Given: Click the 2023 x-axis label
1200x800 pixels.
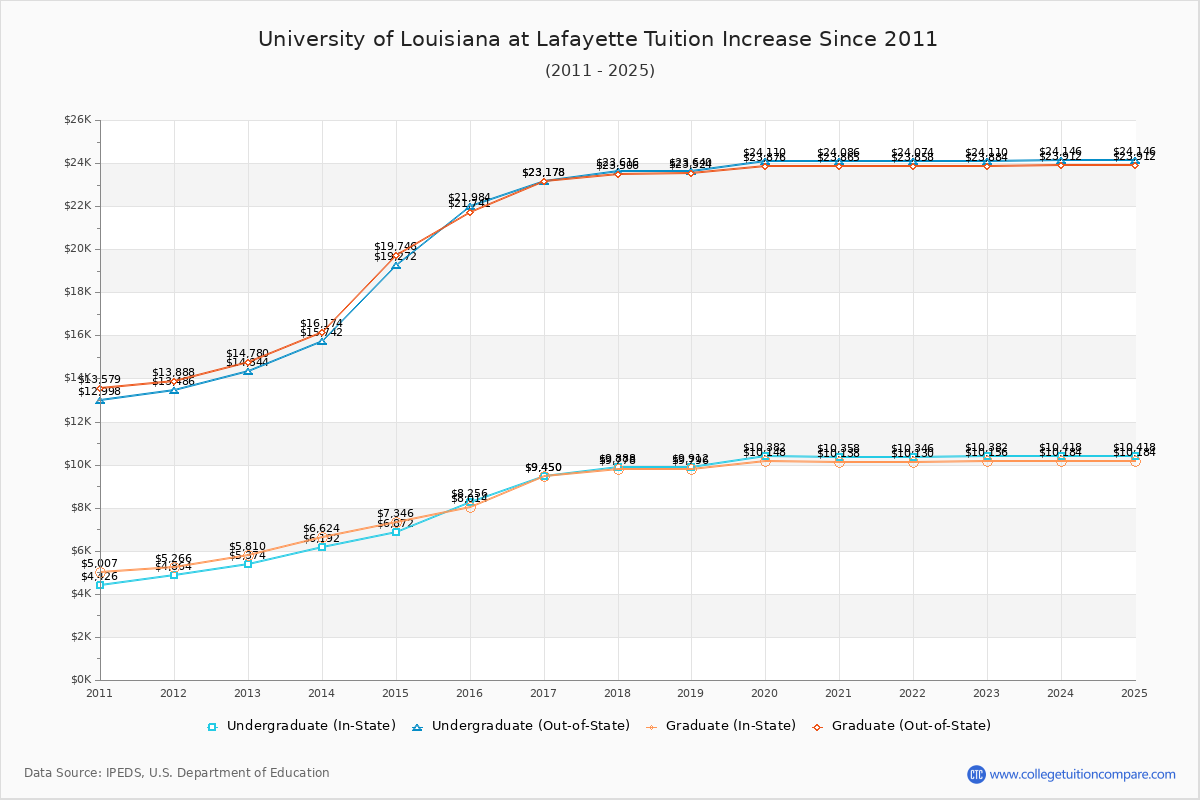Looking at the screenshot, I should coord(988,692).
